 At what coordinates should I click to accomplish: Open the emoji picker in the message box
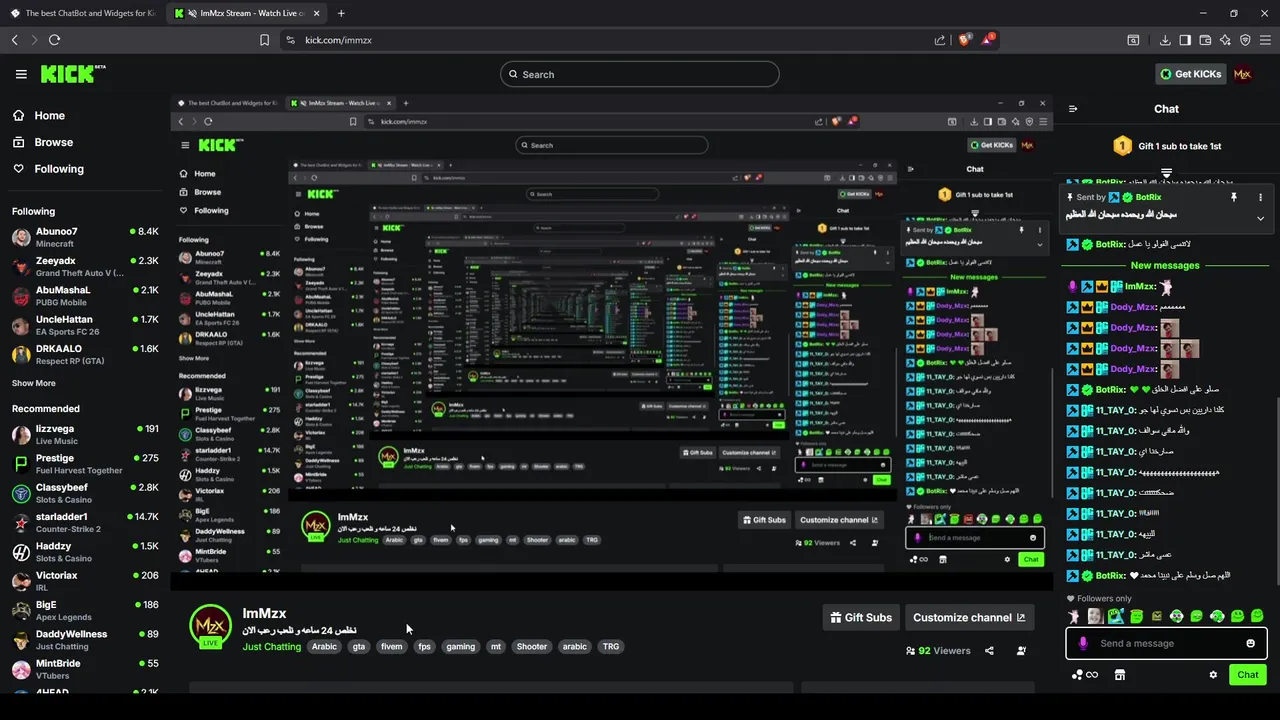pyautogui.click(x=1250, y=643)
